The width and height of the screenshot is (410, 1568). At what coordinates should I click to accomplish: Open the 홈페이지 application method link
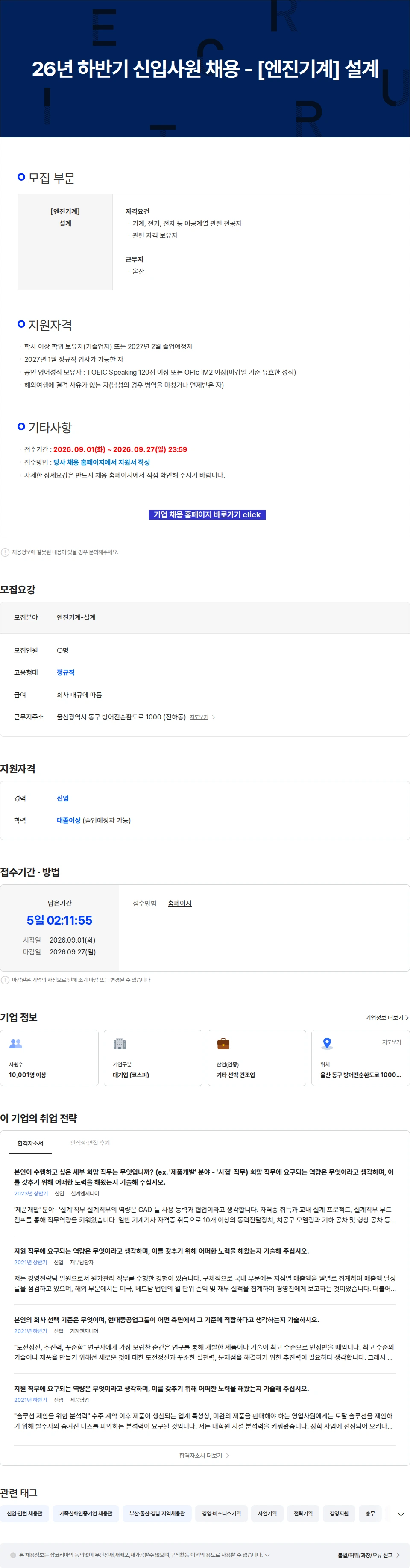[x=179, y=903]
